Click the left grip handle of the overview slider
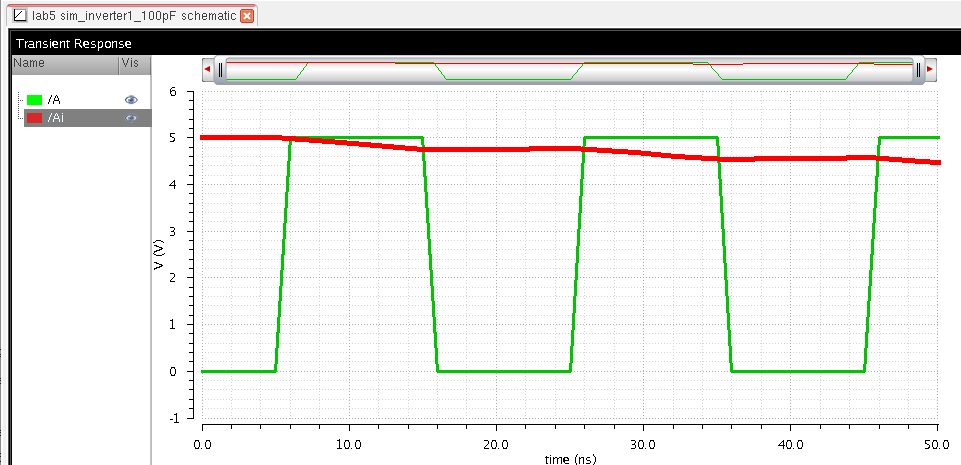 (x=221, y=69)
